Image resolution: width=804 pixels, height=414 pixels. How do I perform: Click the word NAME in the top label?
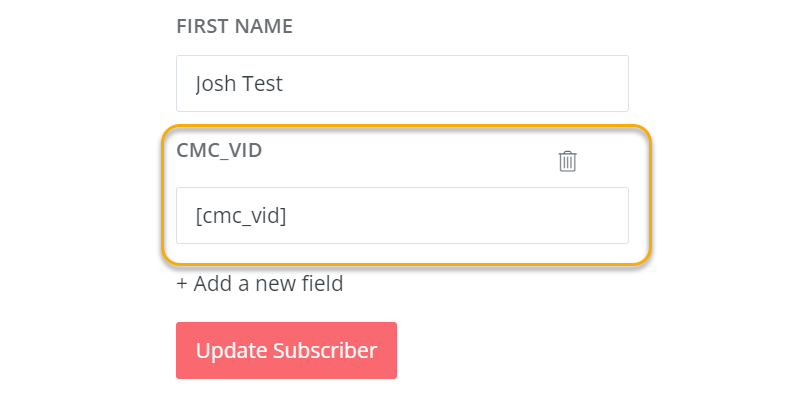(264, 27)
